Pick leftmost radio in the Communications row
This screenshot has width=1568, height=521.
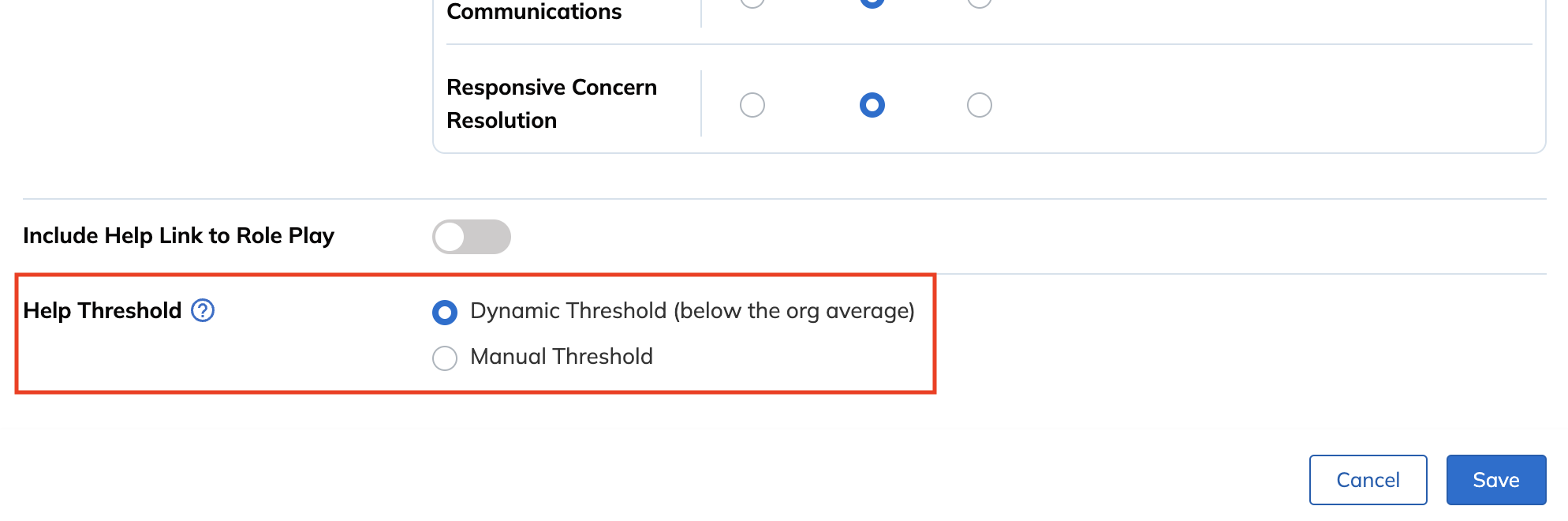pyautogui.click(x=752, y=2)
